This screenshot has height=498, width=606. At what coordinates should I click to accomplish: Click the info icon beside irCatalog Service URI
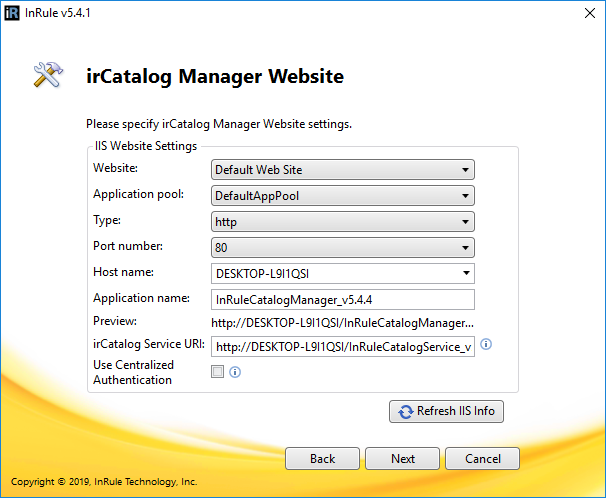coord(486,344)
